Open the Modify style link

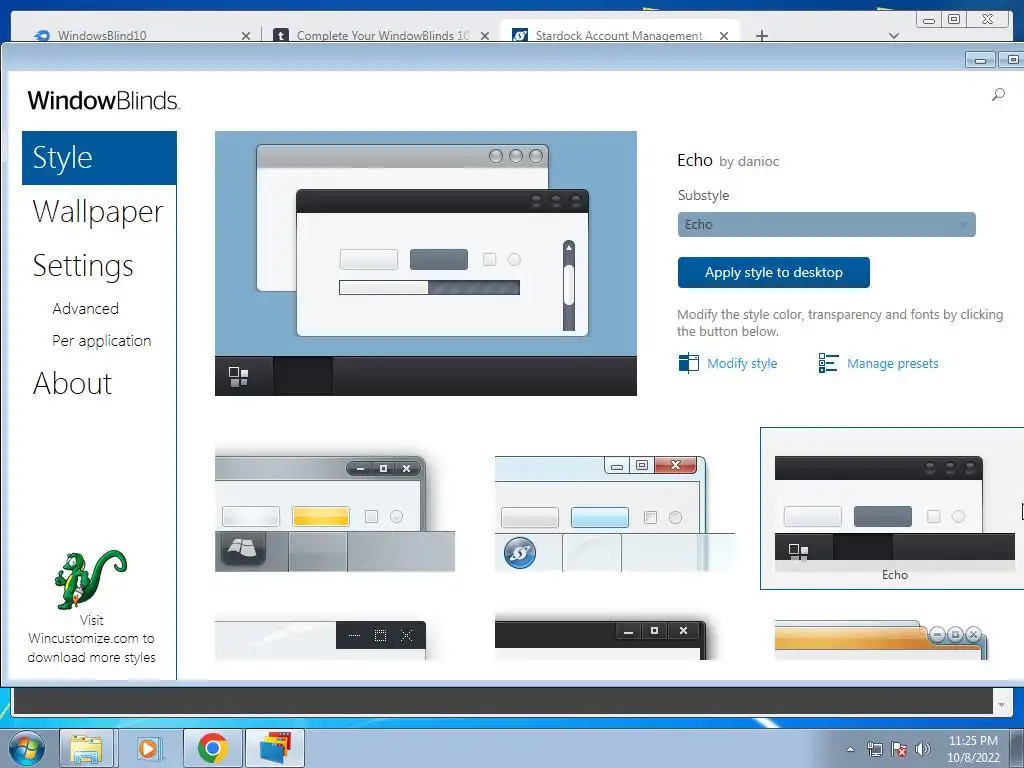pyautogui.click(x=742, y=363)
